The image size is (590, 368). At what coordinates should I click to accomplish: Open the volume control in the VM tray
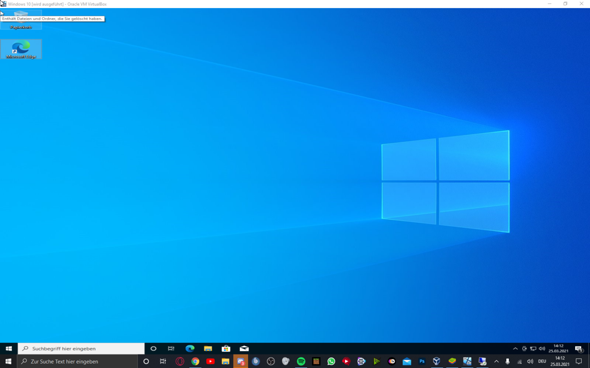(542, 348)
